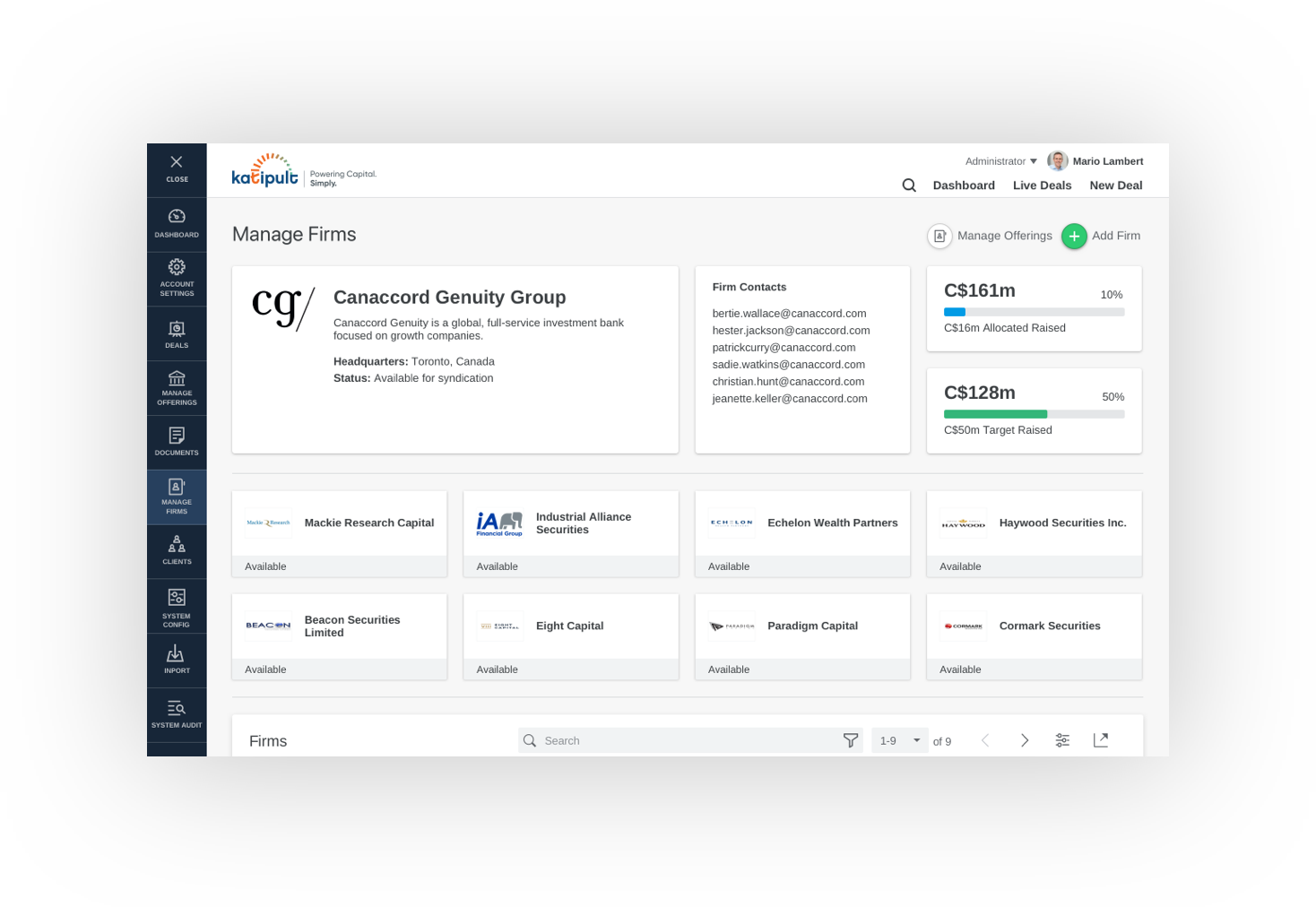Open the Haywood Securities Inc. firm card
1316x907 pixels.
1035,534
